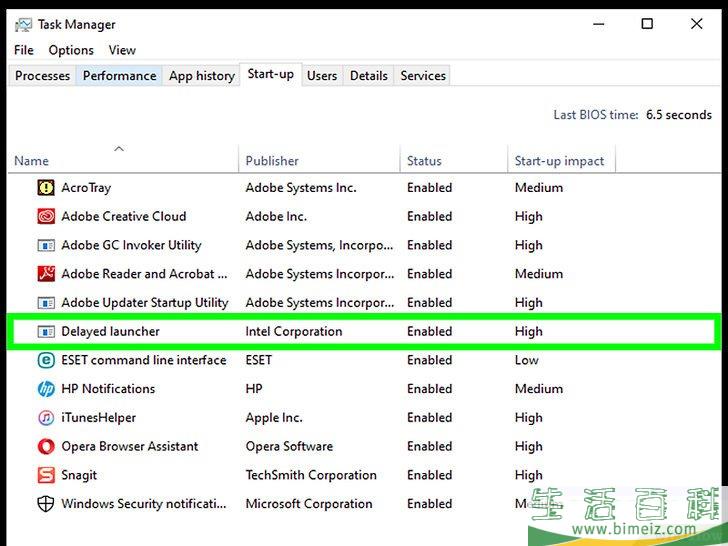Screen dimensions: 728x546
Task: Click the Opera Browser Assistant icon
Action: (x=46, y=447)
